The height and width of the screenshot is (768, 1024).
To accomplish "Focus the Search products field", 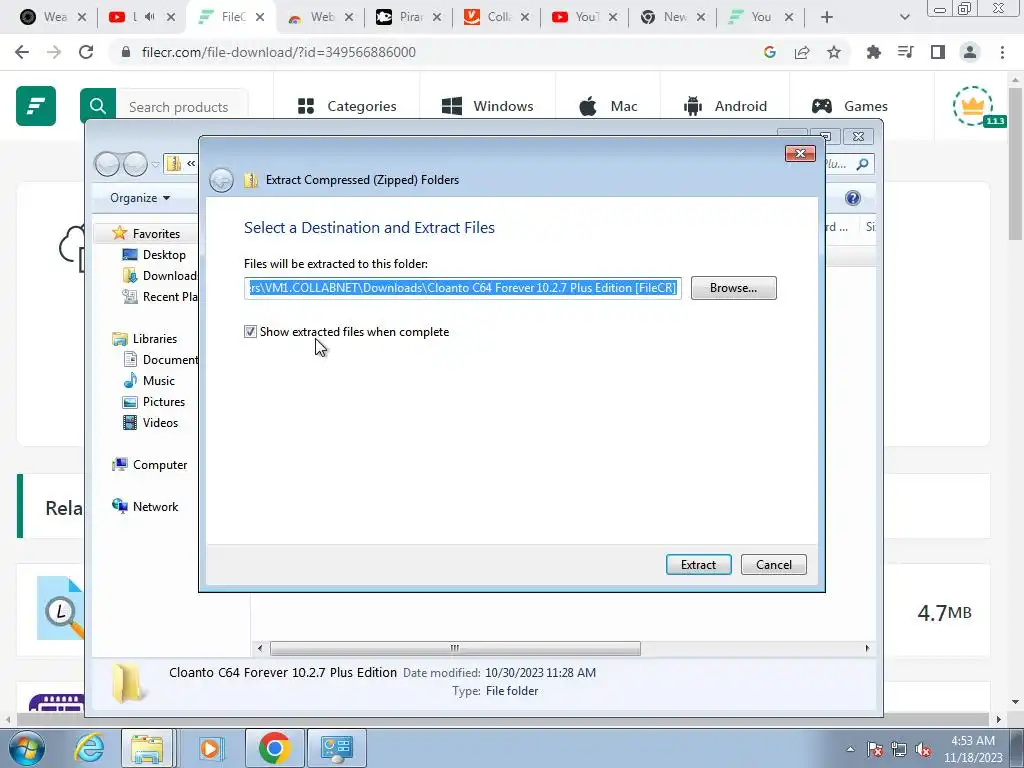I will (182, 106).
